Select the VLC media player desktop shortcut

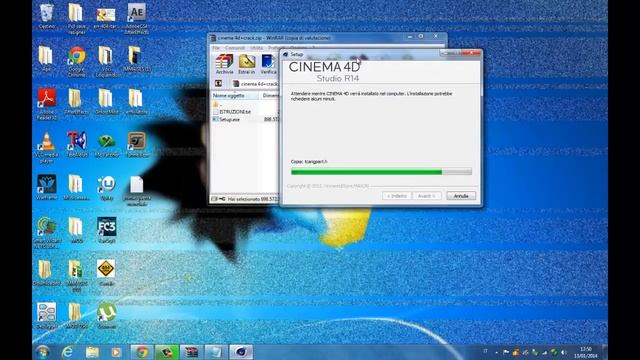click(x=47, y=147)
